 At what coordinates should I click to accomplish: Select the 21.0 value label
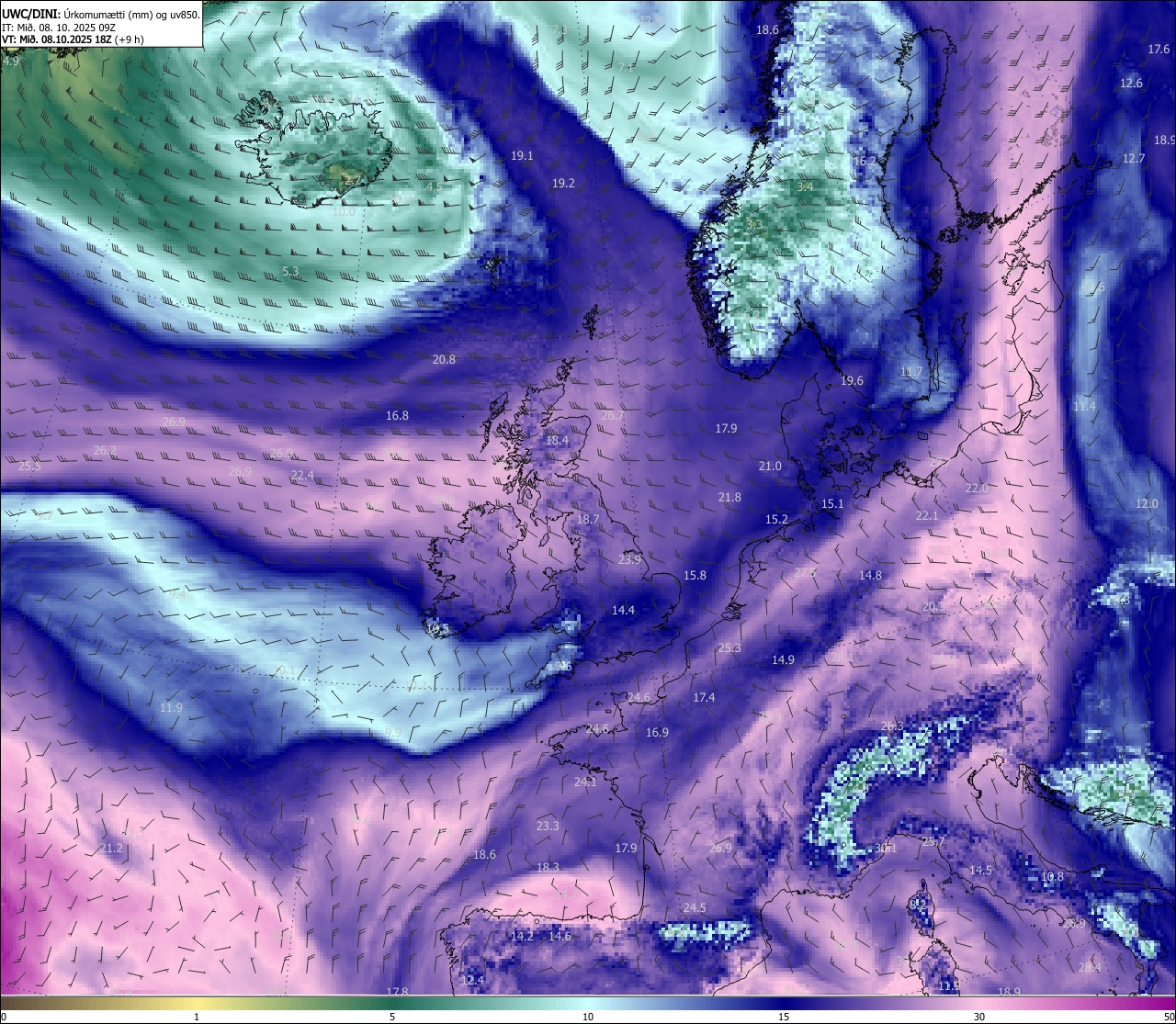pos(770,467)
